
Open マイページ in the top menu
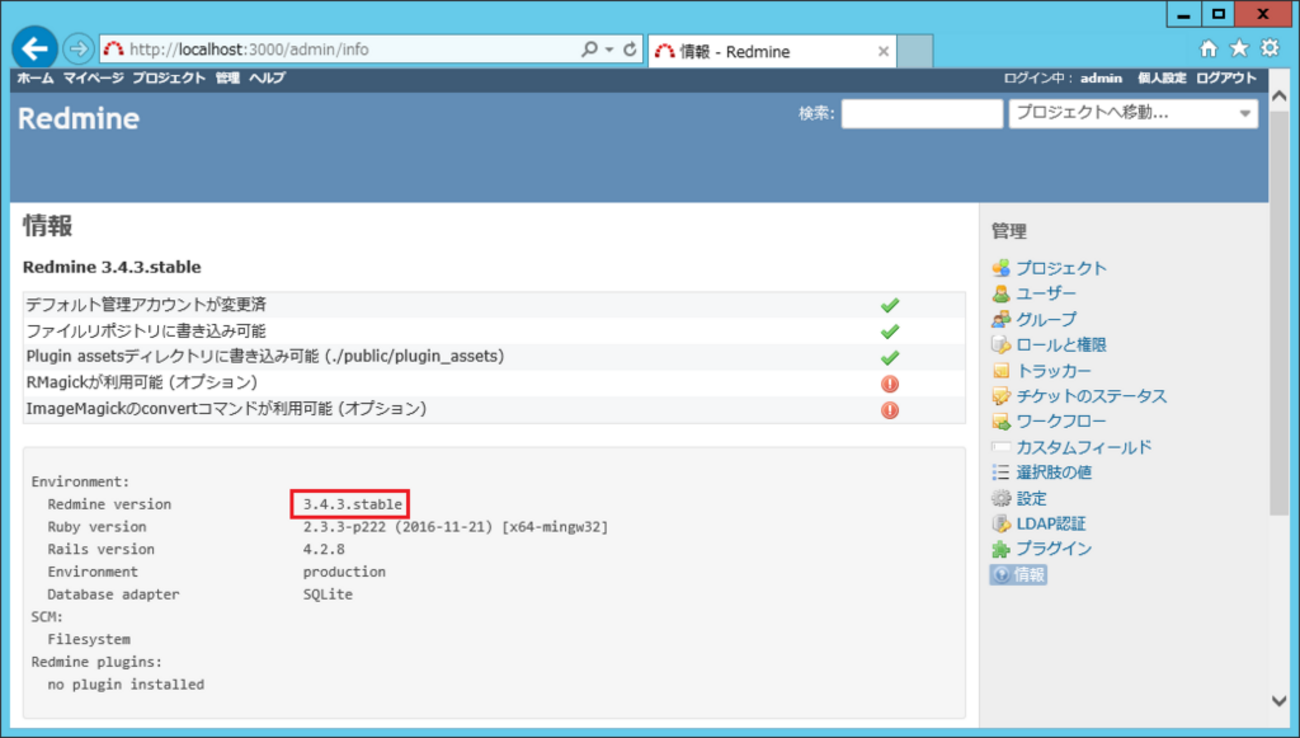93,78
